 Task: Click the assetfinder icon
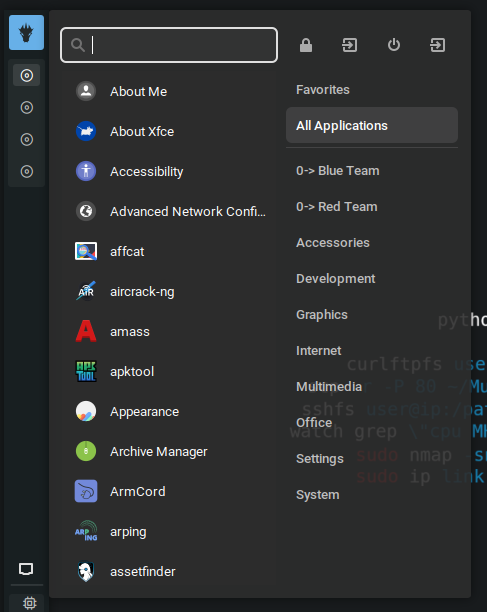click(x=86, y=571)
